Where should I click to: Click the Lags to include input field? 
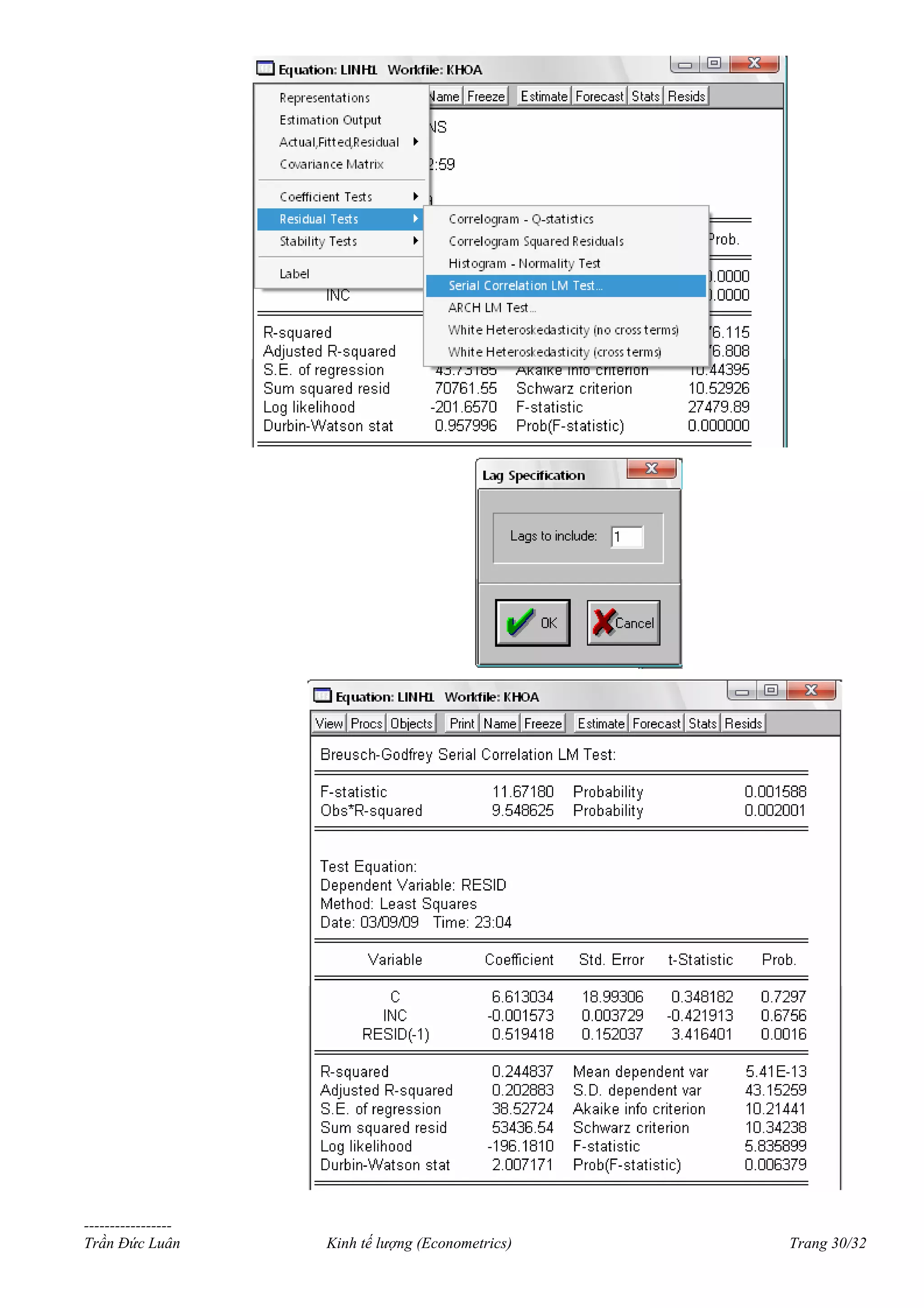click(627, 537)
